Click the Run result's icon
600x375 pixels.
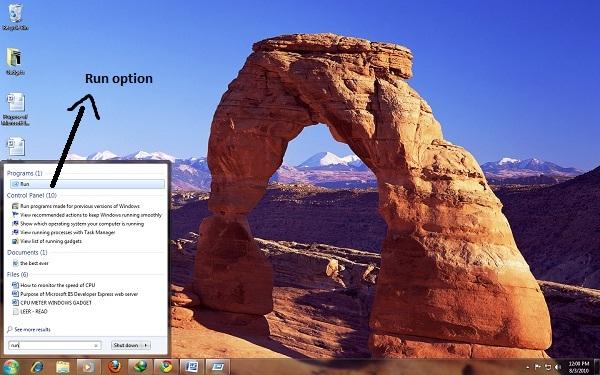pos(16,184)
